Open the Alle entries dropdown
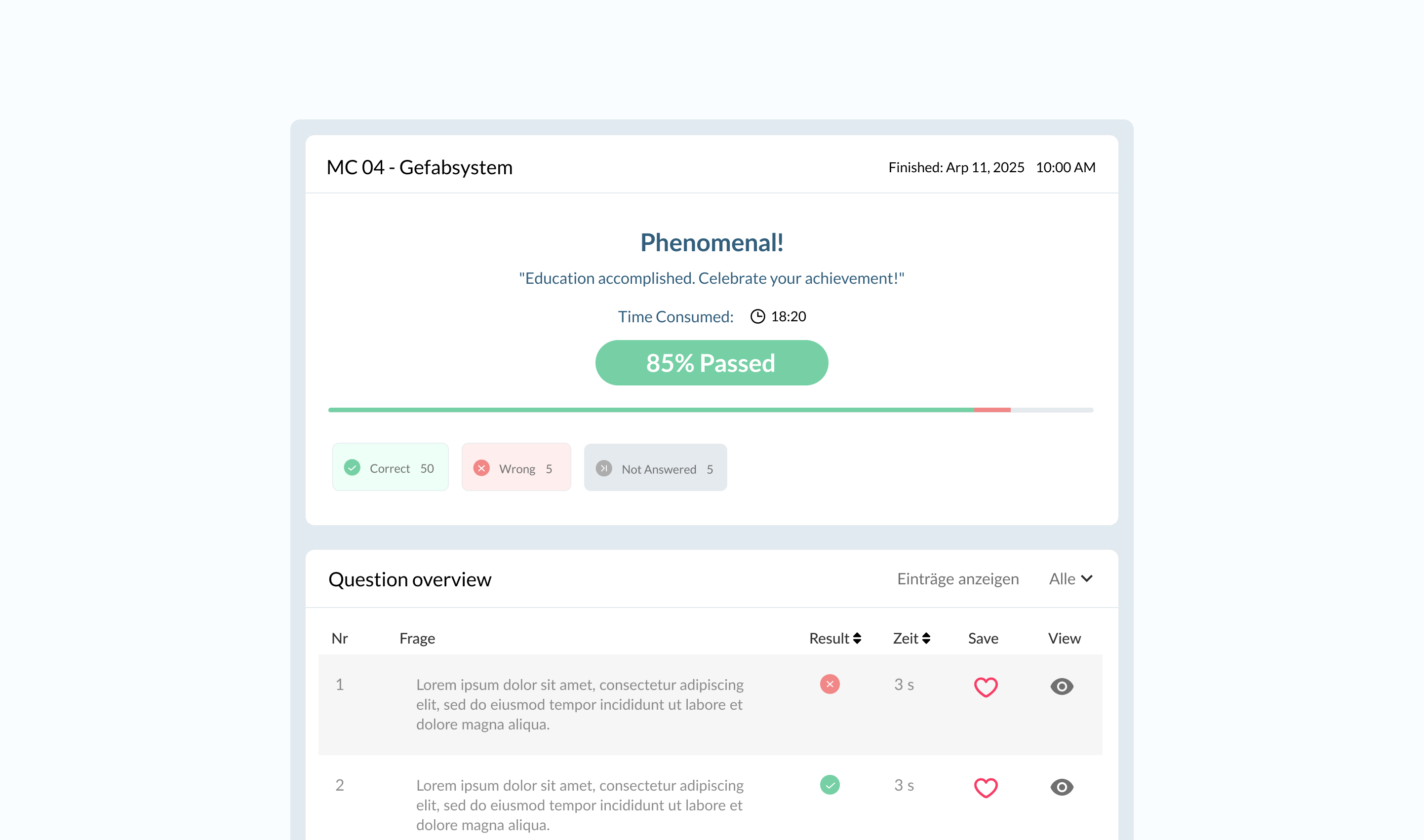Screen dimensions: 1424x840 (1070, 579)
